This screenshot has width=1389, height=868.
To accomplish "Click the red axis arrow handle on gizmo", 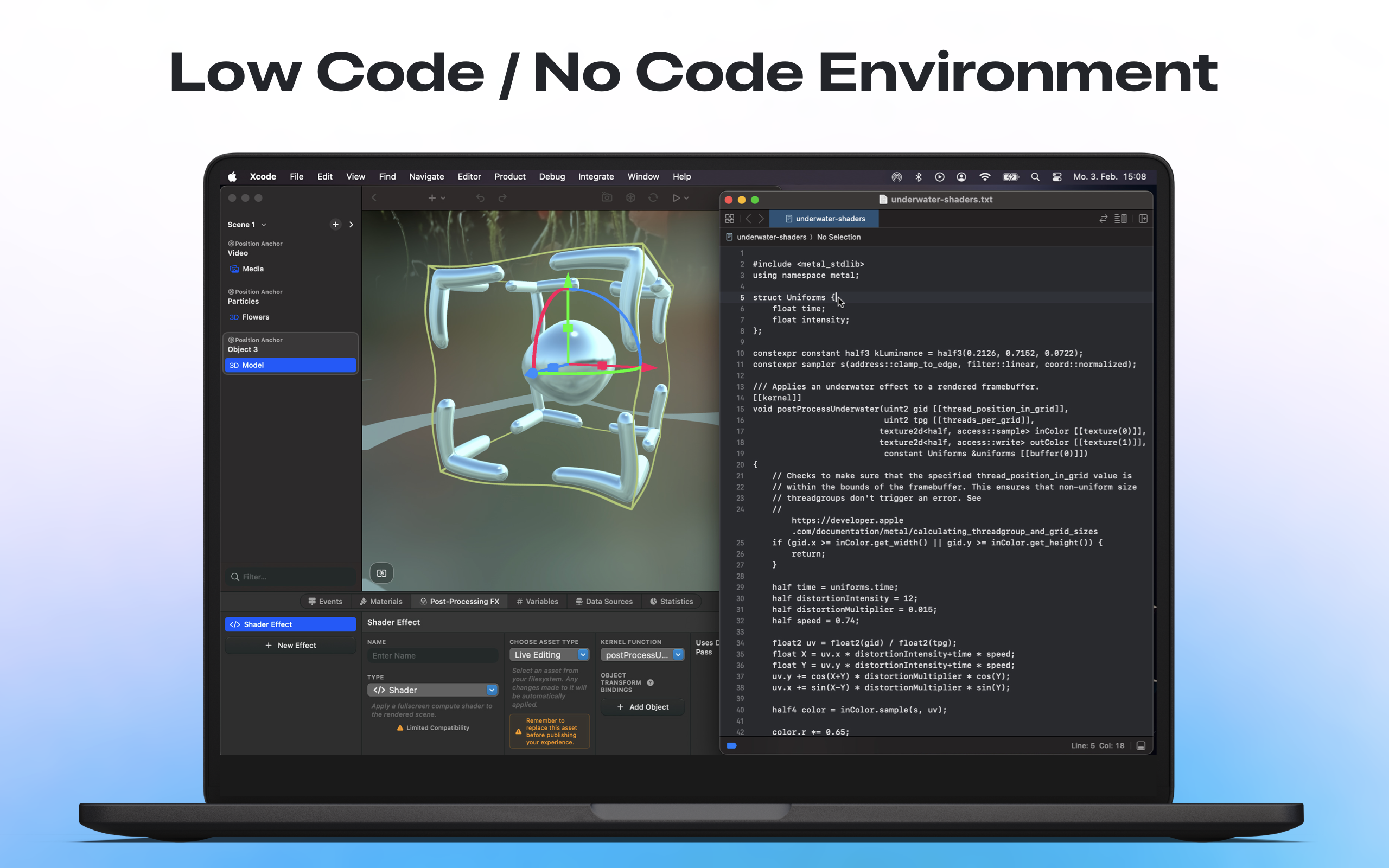I will pyautogui.click(x=649, y=367).
